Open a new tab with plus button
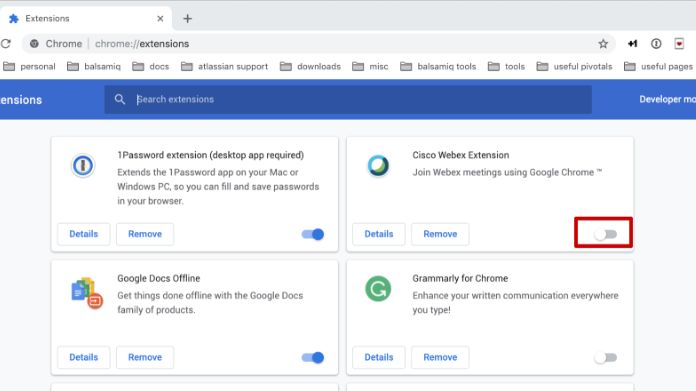 click(188, 19)
